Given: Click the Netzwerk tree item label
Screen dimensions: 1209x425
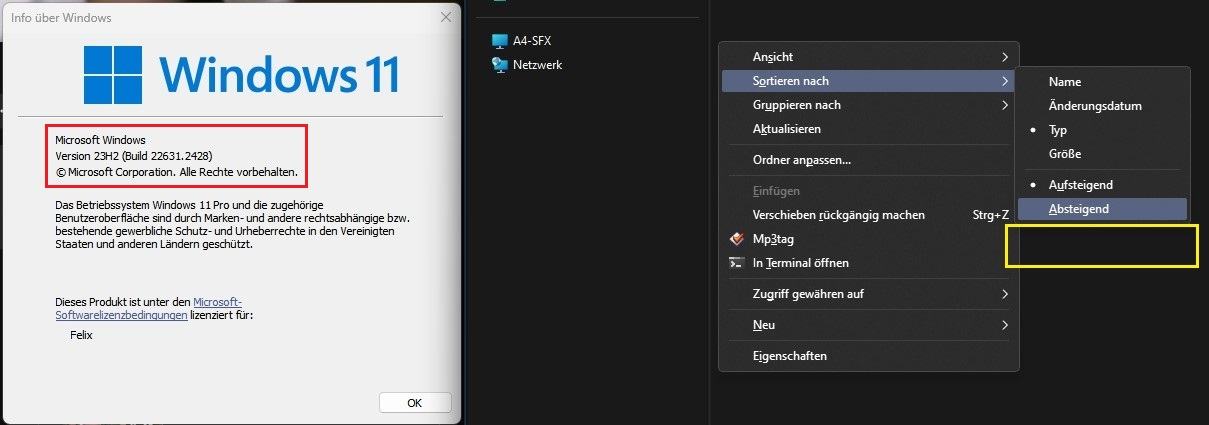Looking at the screenshot, I should (x=537, y=65).
